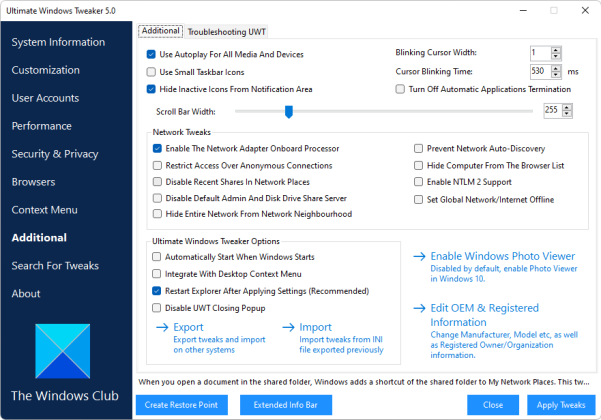This screenshot has width=601, height=420.
Task: Open Search For Tweaks page
Action: point(55,266)
